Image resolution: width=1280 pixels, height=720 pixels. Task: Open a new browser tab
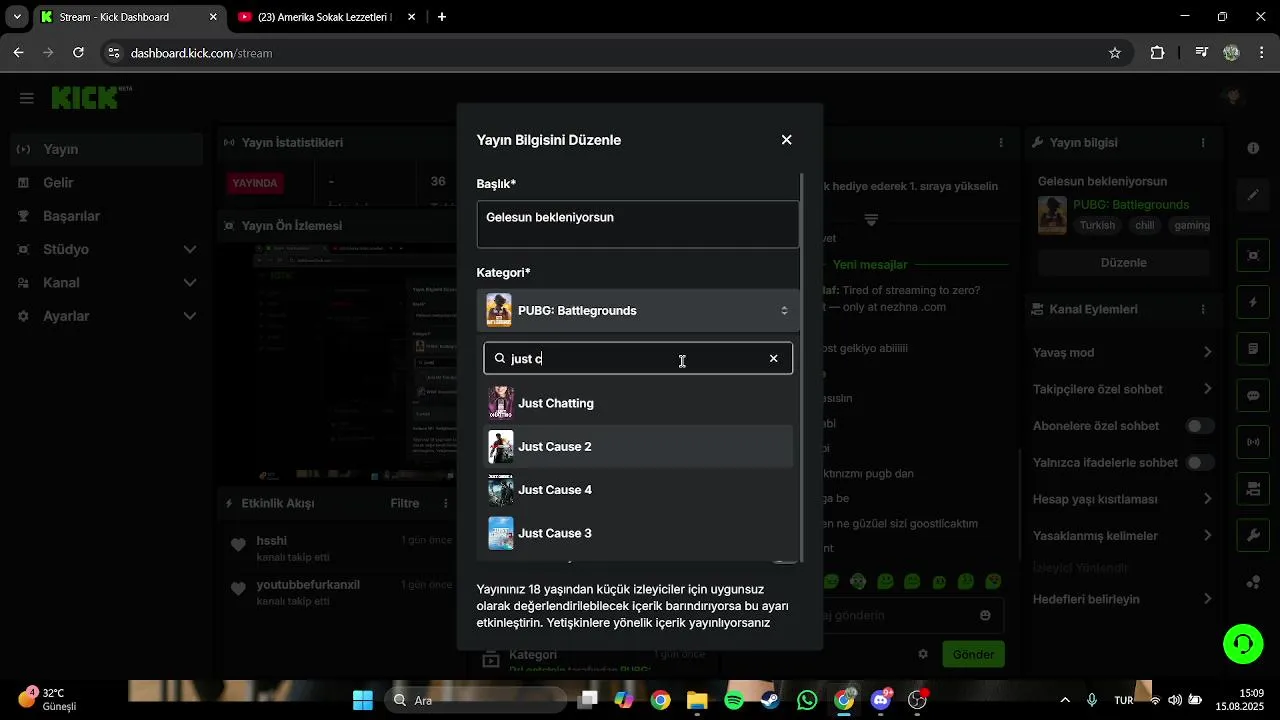pyautogui.click(x=442, y=17)
